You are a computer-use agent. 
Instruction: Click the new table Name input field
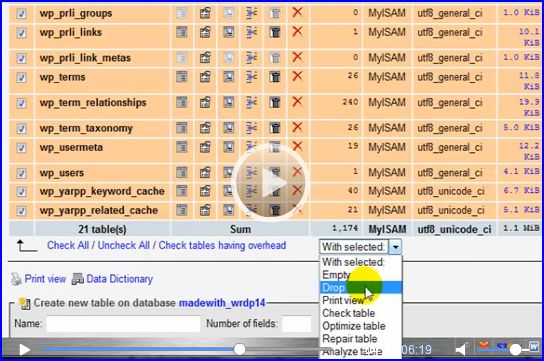124,324
